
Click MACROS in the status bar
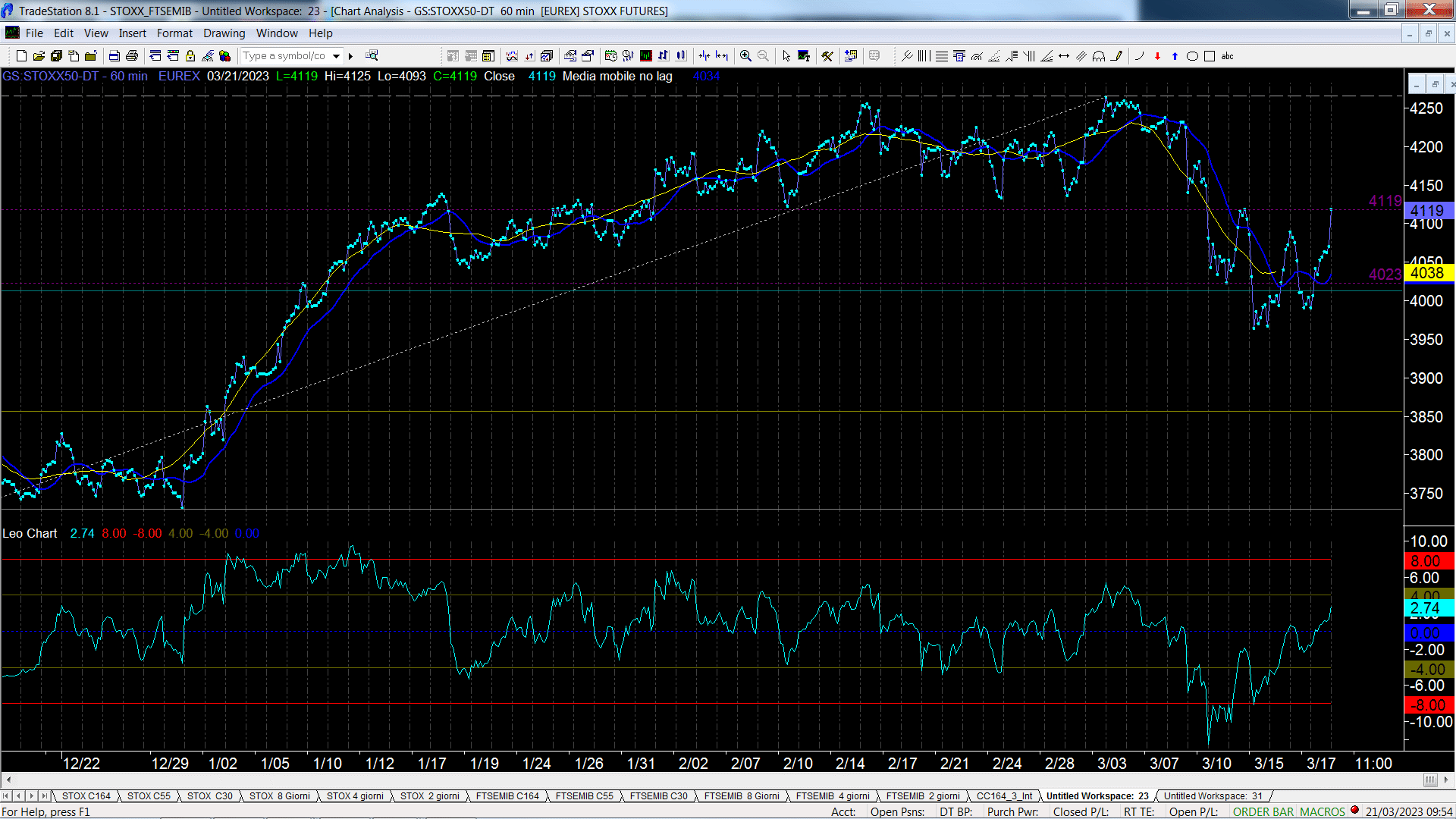1322,811
